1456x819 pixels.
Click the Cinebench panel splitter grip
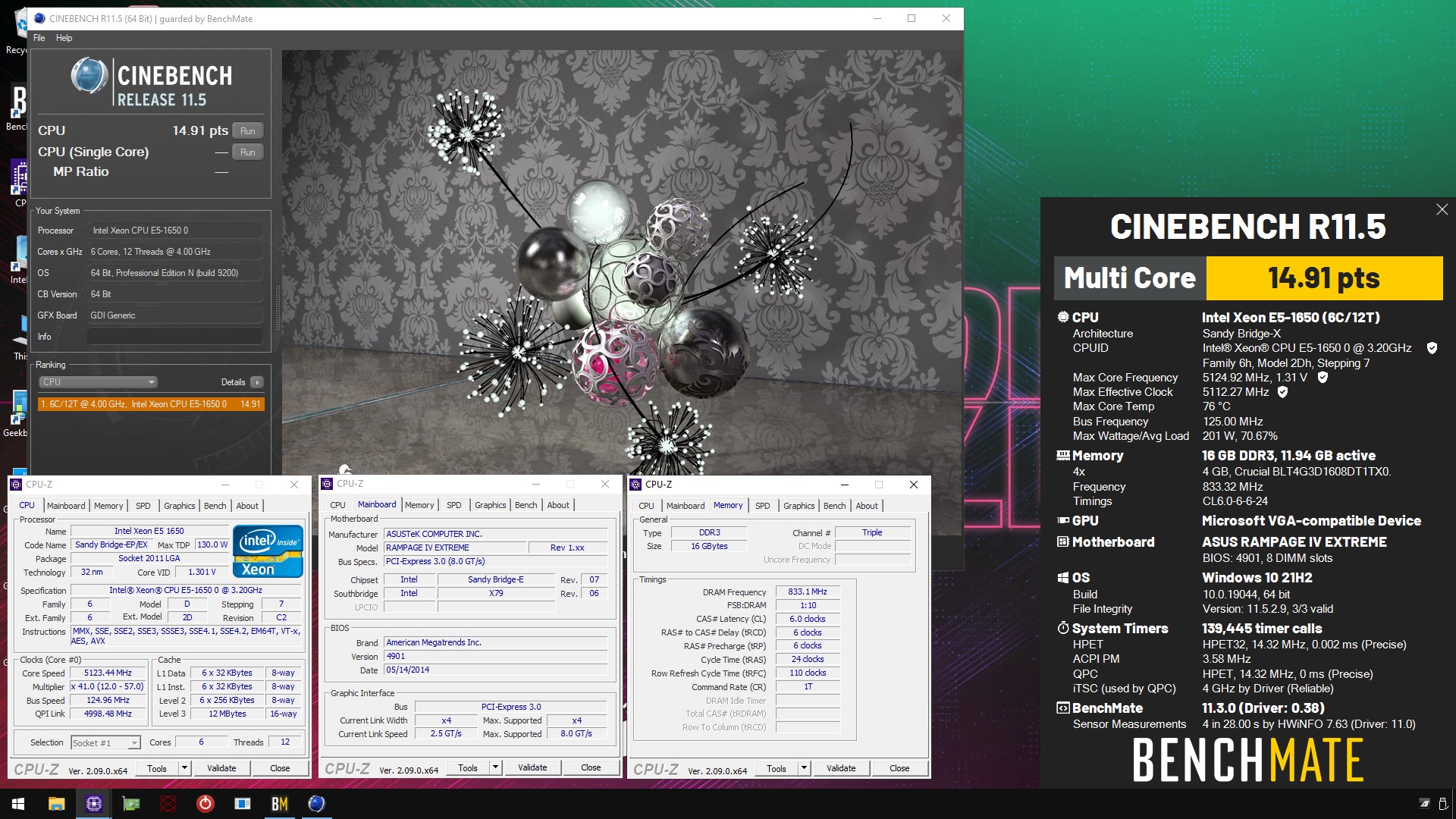(277, 307)
